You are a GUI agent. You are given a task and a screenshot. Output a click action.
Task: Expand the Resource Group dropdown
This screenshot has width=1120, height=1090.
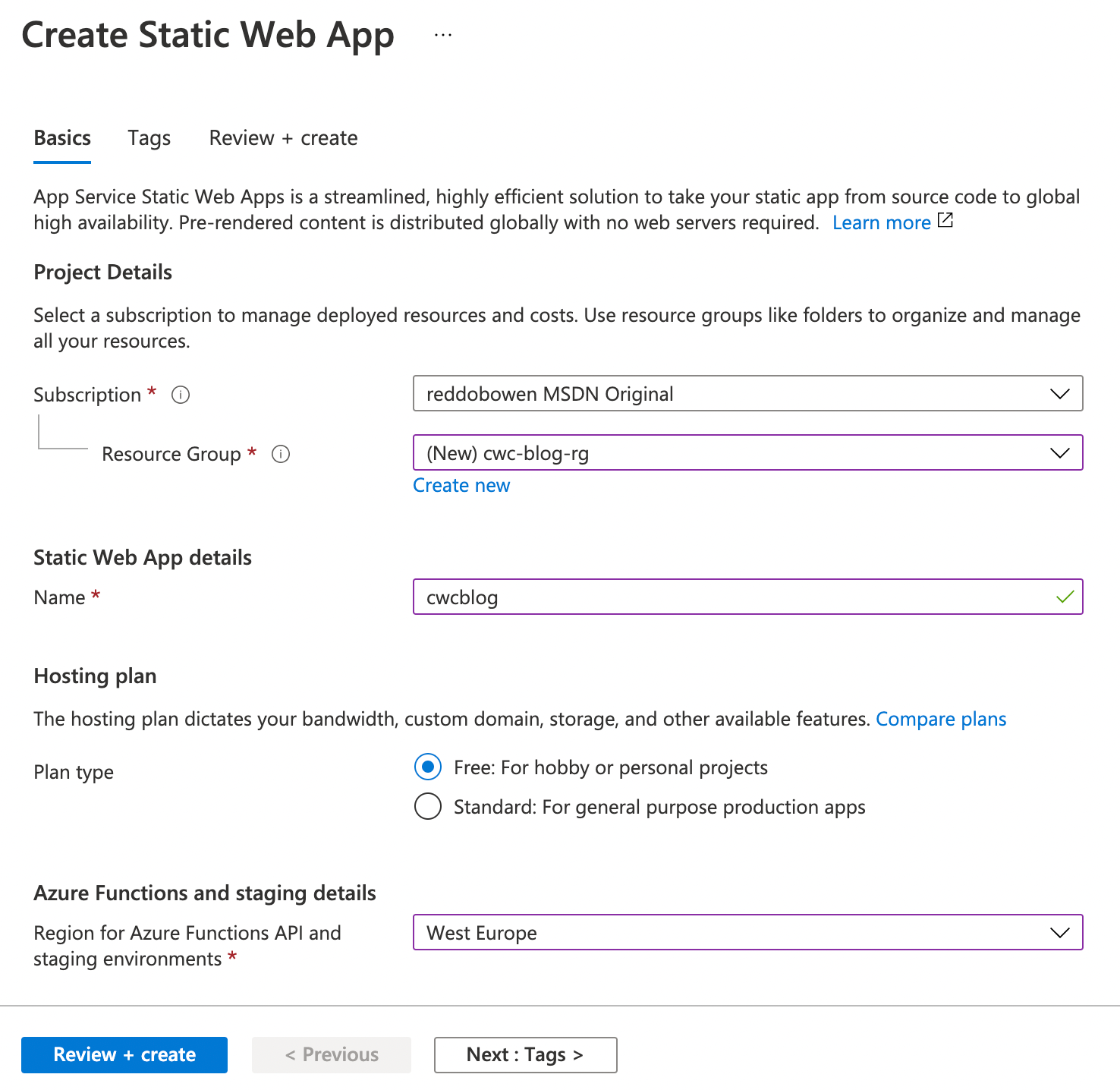(747, 452)
